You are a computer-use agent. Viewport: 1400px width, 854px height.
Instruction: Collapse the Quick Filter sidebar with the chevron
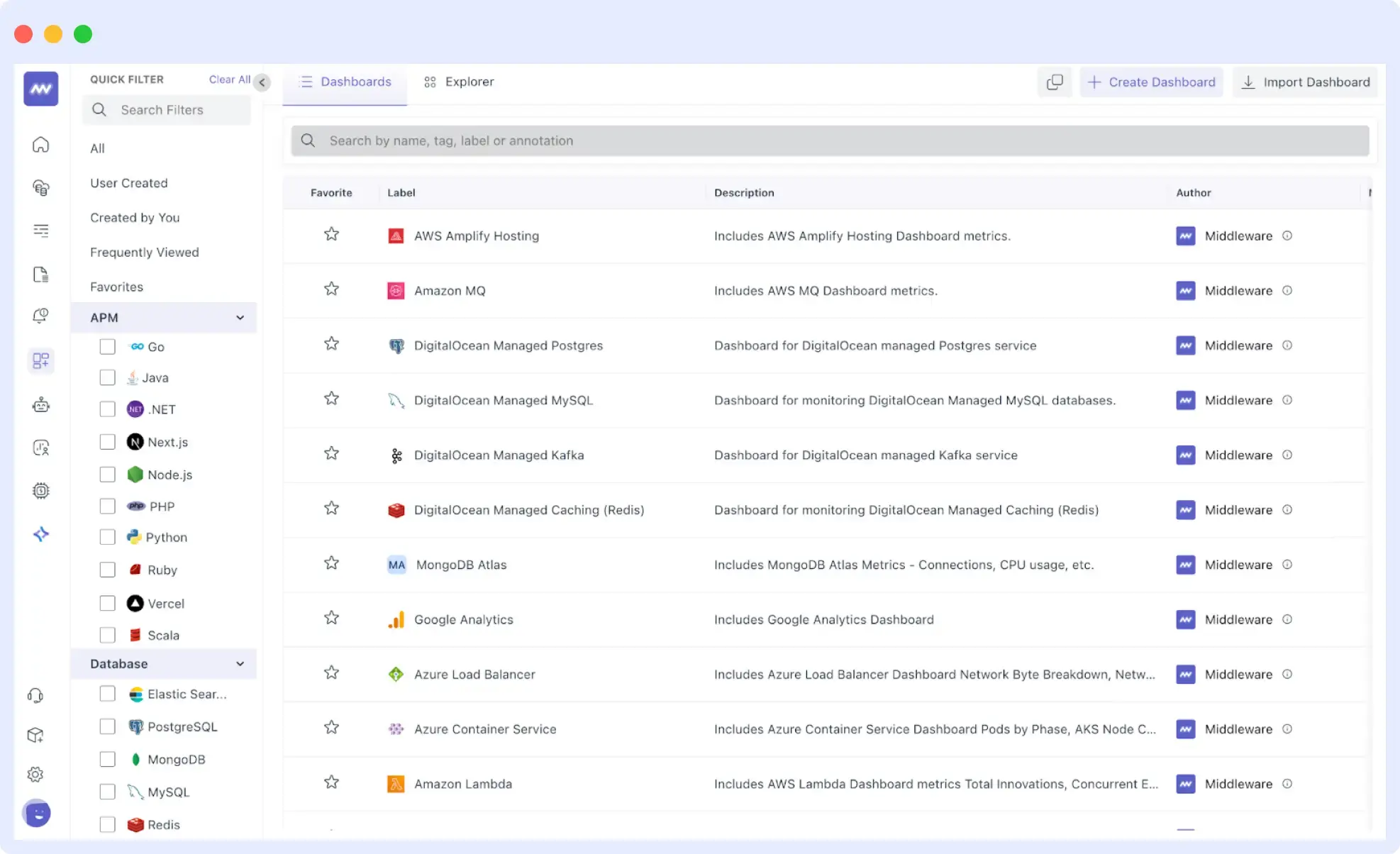click(x=262, y=82)
